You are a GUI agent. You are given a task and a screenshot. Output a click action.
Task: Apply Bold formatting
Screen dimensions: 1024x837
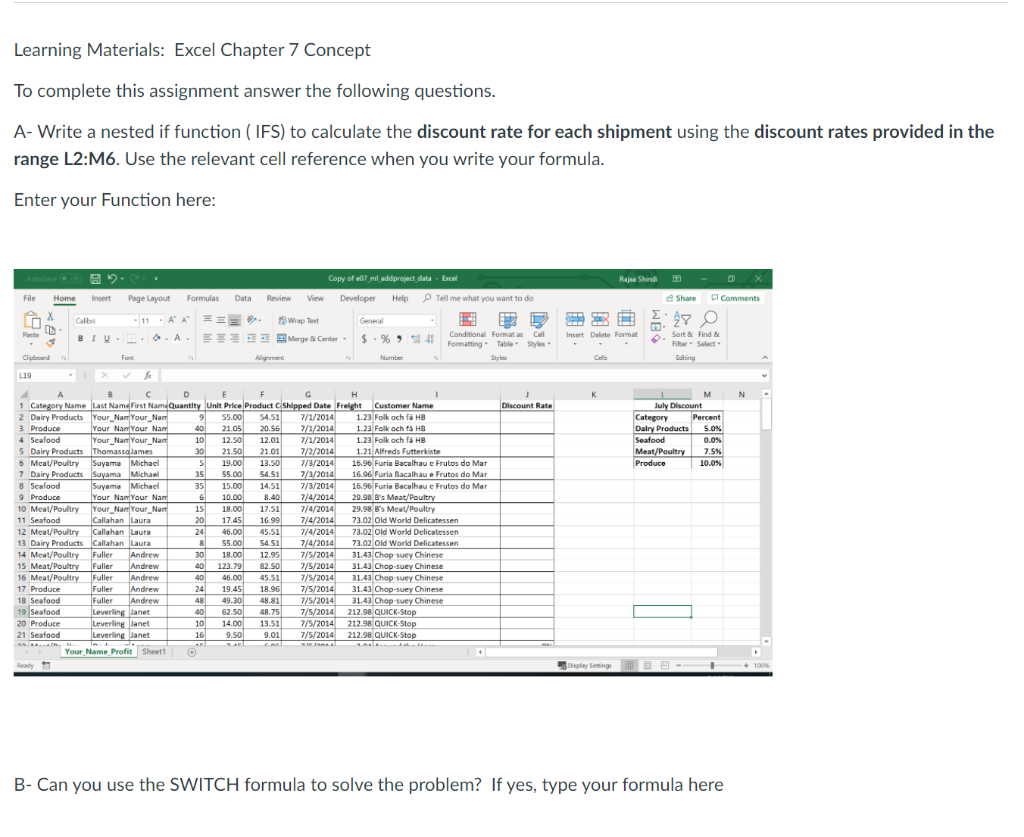tap(80, 338)
